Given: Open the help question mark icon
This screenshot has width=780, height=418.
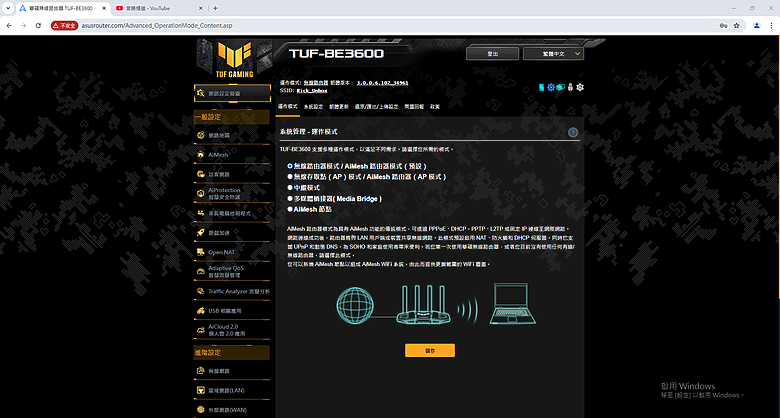Looking at the screenshot, I should [x=573, y=132].
